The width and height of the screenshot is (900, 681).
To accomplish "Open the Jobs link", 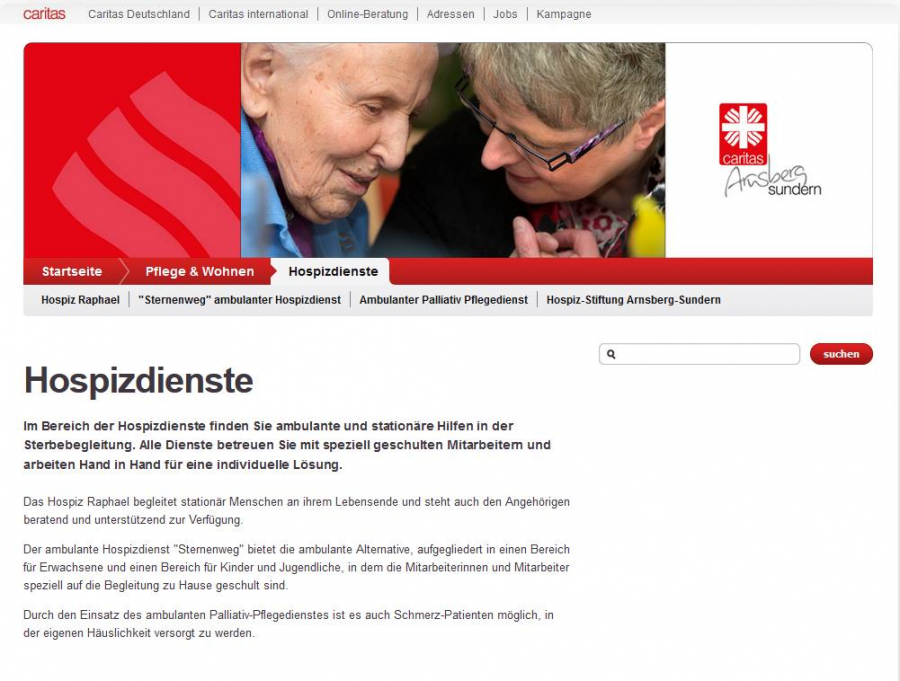I will 505,14.
